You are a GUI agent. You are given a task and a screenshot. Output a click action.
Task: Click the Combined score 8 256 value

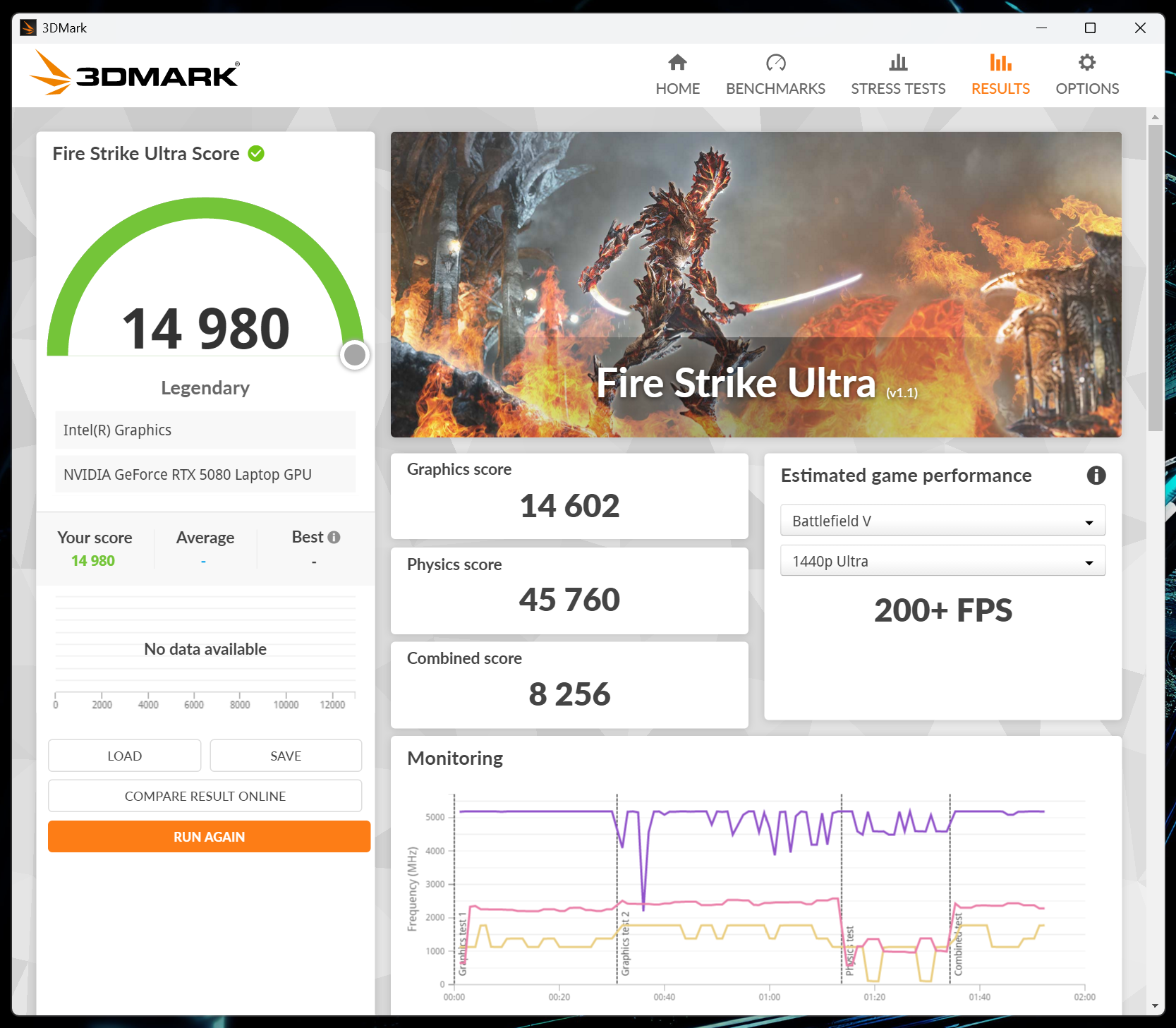click(x=569, y=694)
